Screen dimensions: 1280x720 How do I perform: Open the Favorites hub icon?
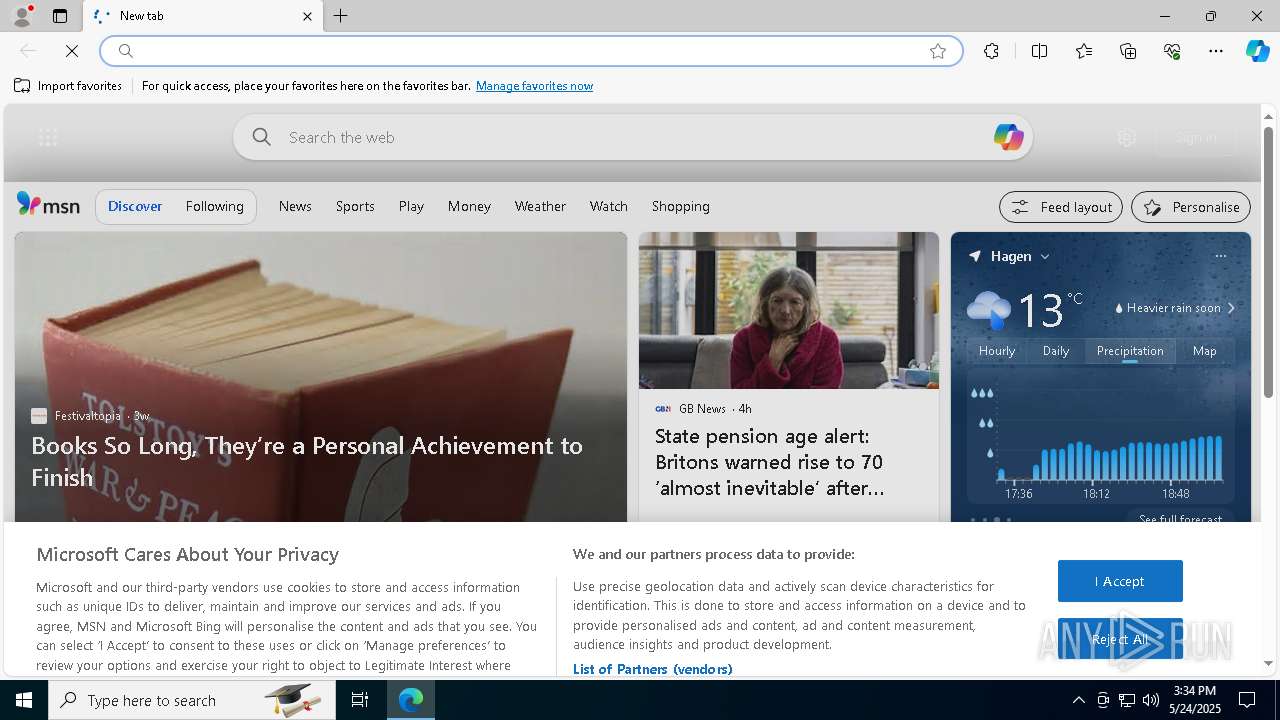(x=1084, y=51)
